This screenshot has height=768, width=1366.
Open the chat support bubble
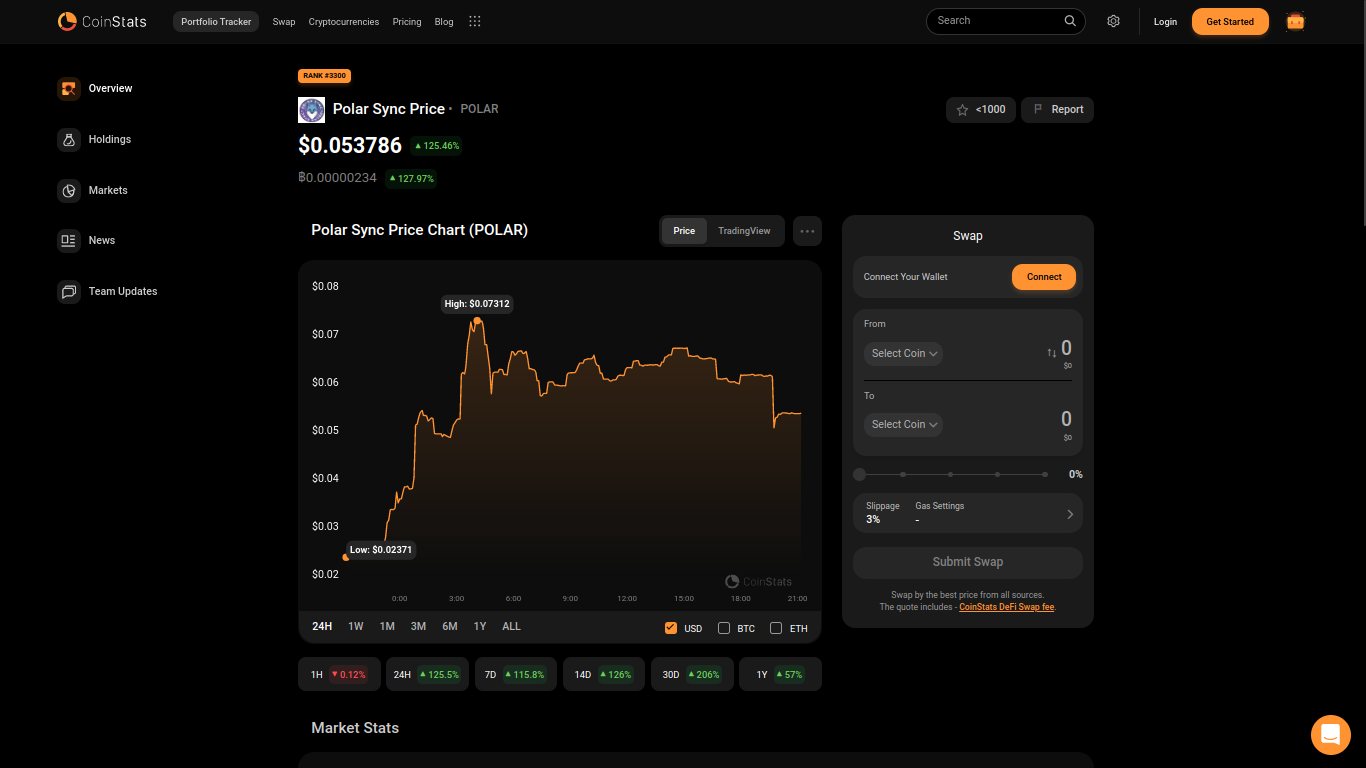(x=1330, y=735)
